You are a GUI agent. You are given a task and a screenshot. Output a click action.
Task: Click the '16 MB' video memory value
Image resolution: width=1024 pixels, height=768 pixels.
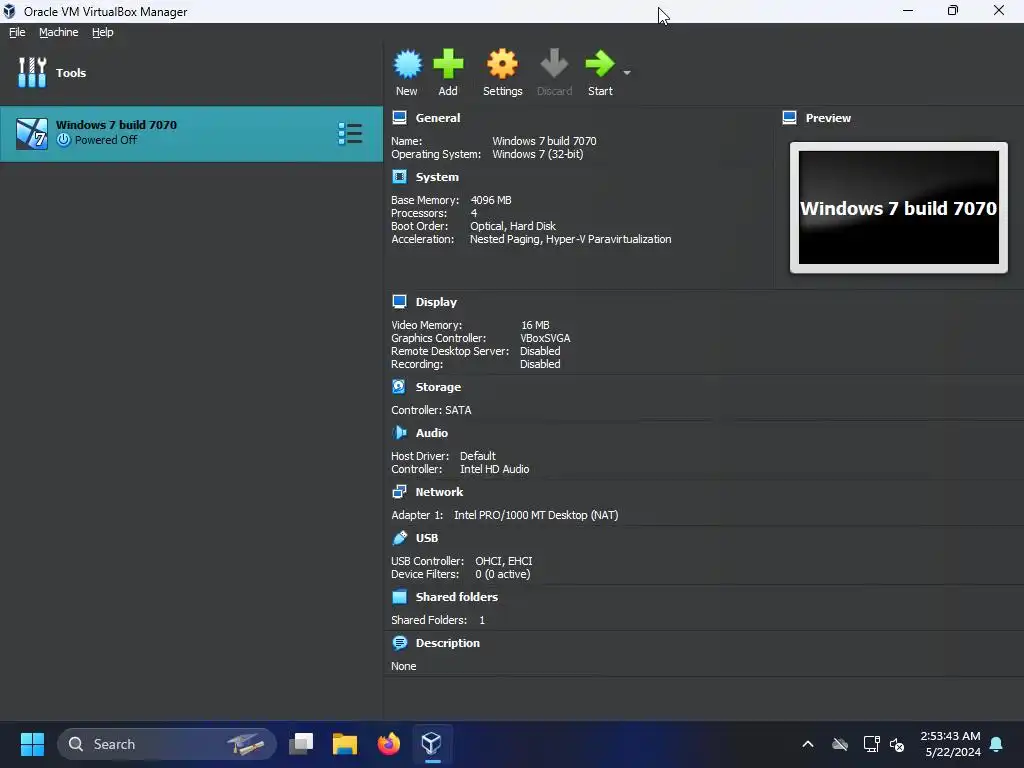coord(535,325)
